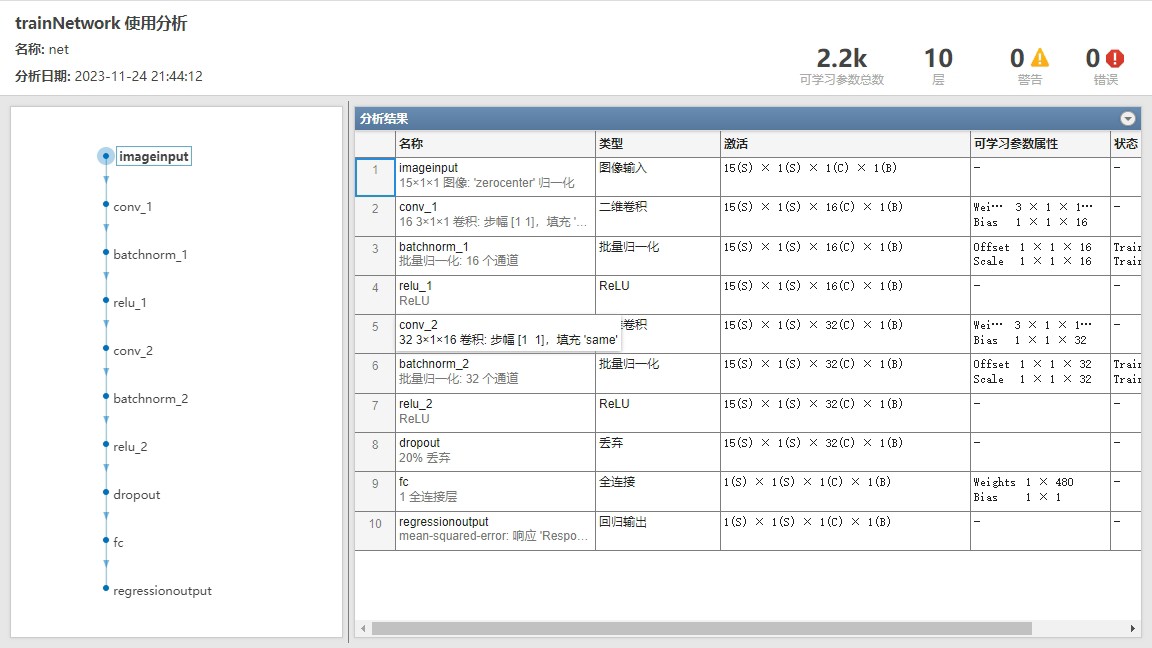Click the 全连接 type cell
This screenshot has width=1152, height=648.
[658, 491]
